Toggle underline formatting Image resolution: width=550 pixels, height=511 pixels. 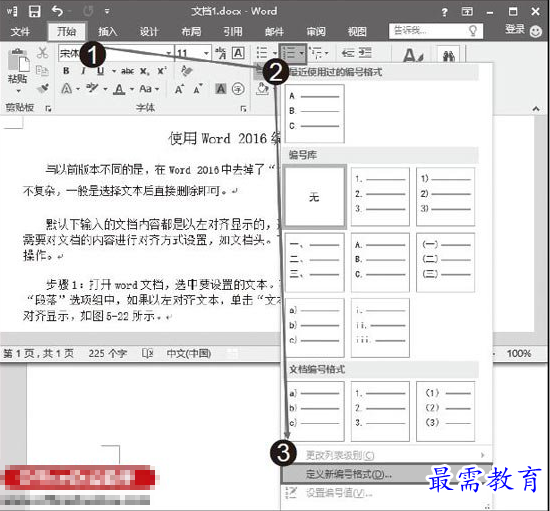(100, 71)
